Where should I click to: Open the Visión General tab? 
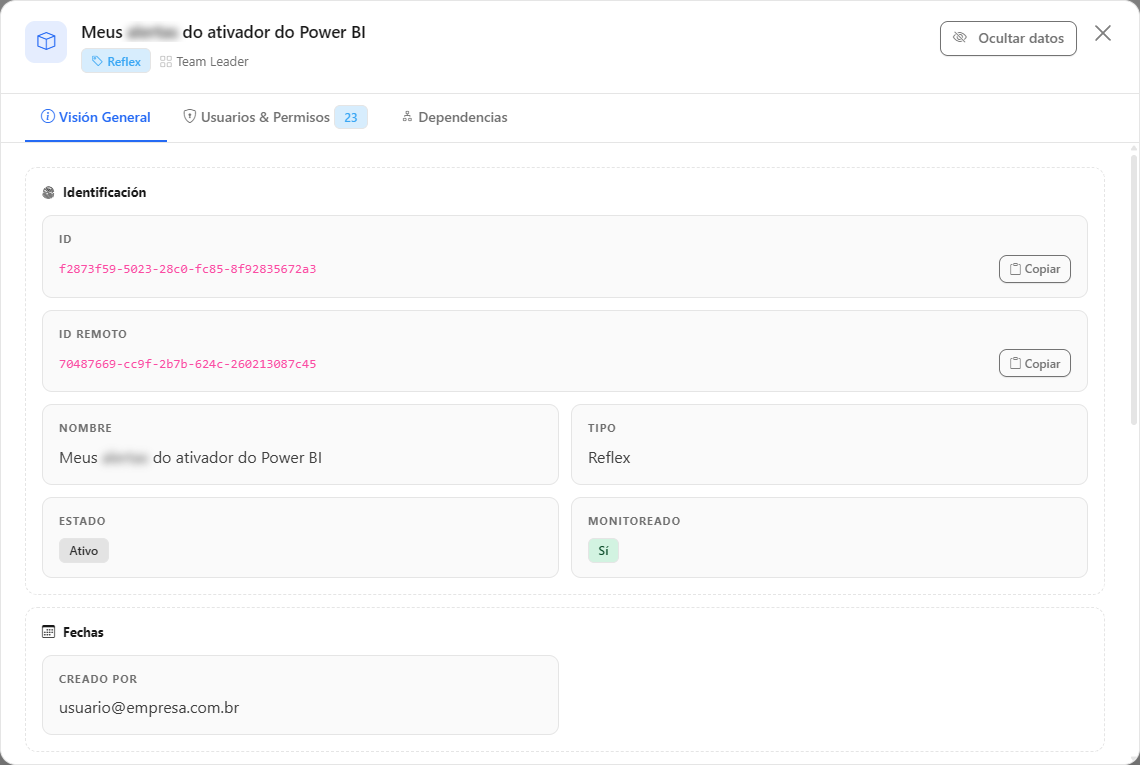pyautogui.click(x=96, y=117)
